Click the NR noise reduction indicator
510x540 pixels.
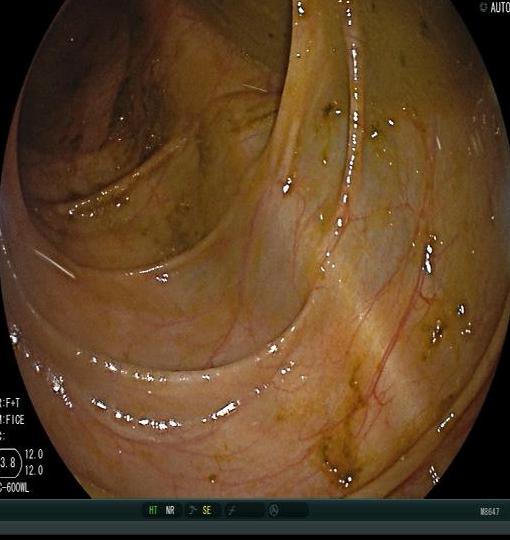pos(170,510)
